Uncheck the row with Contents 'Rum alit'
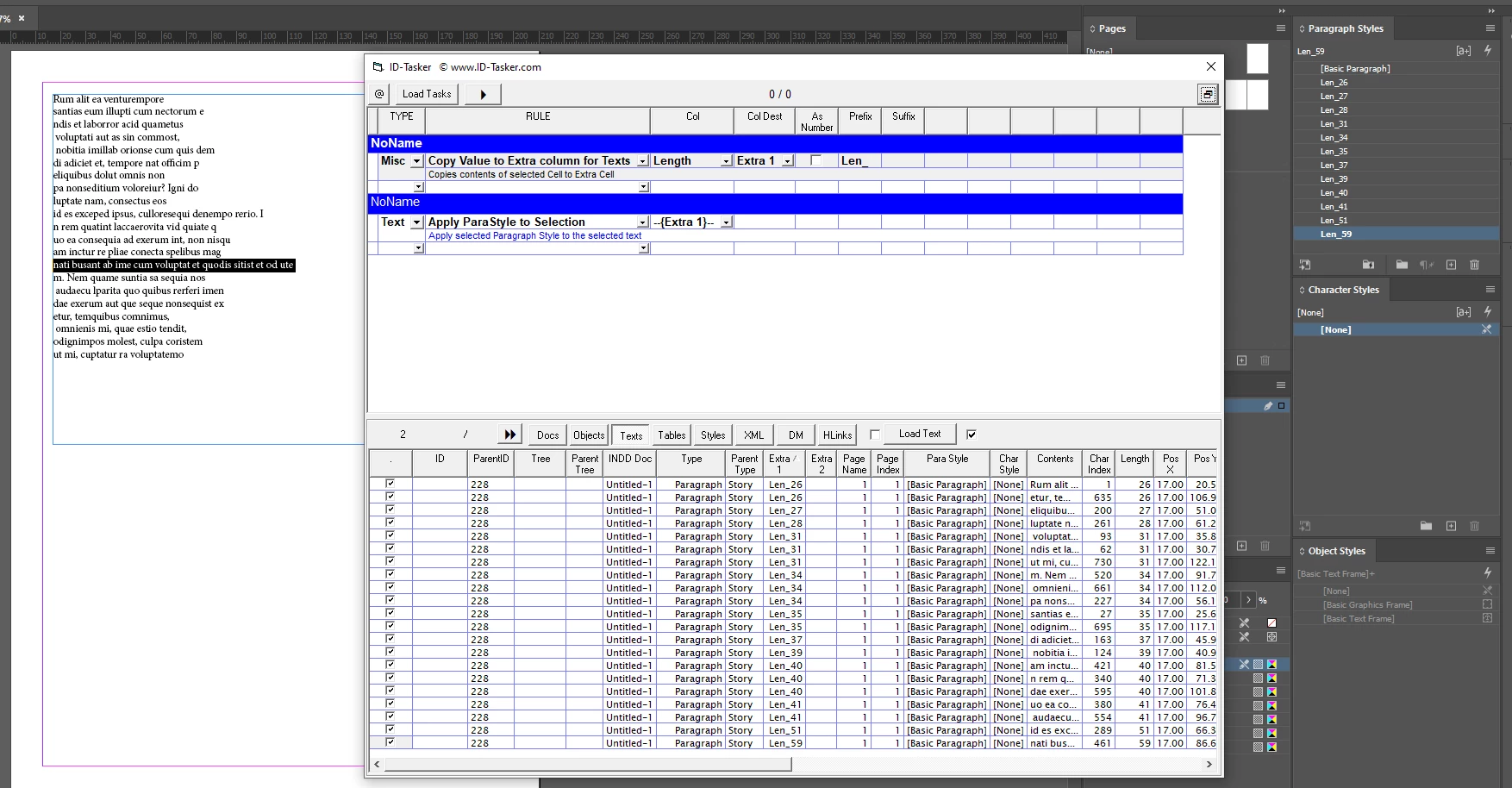 click(x=390, y=484)
